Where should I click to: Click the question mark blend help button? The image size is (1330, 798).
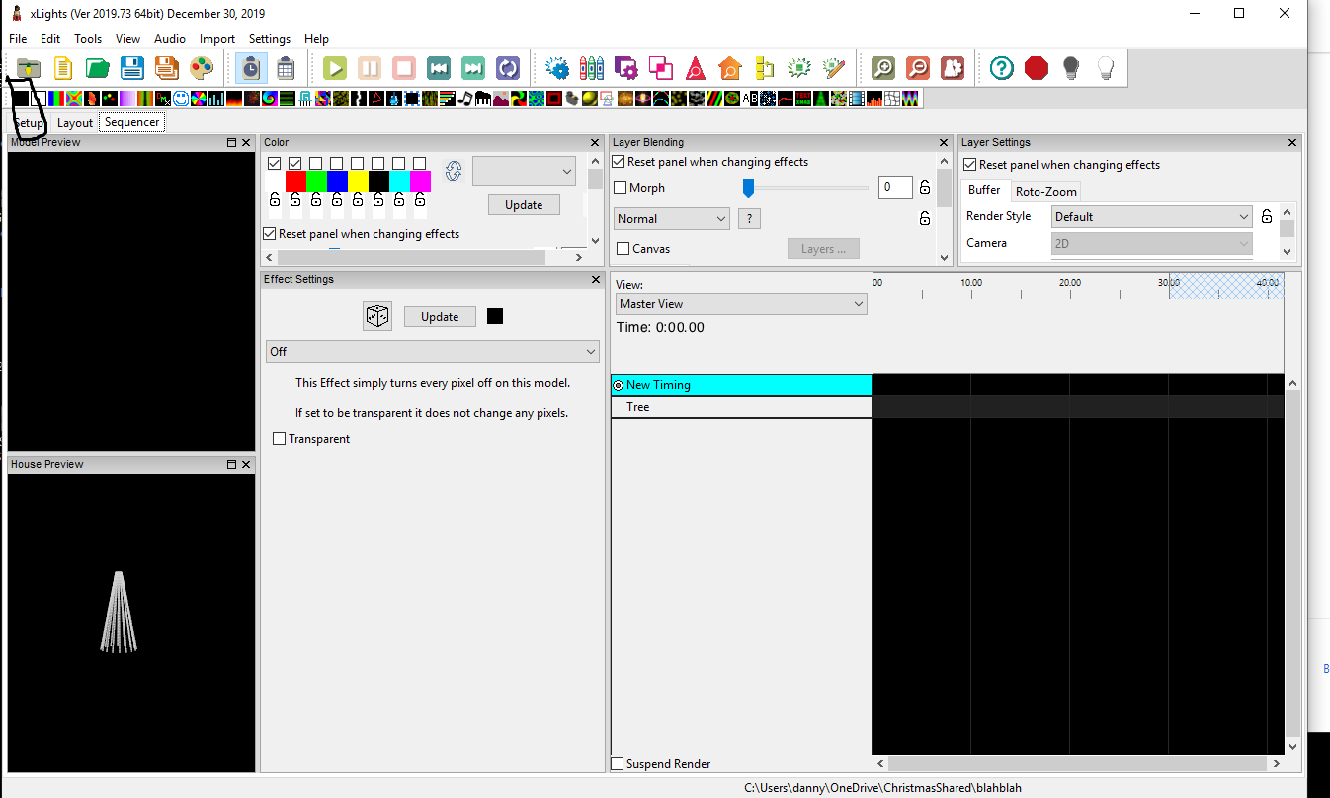pos(749,219)
